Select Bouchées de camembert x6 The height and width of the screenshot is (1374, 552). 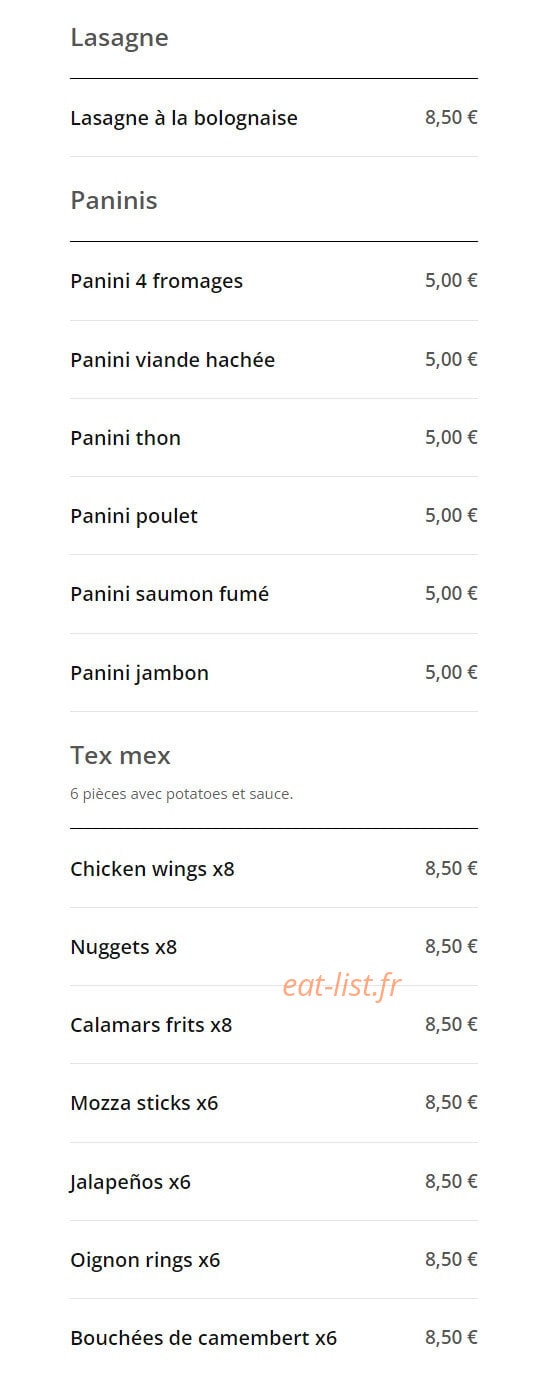(x=274, y=1337)
